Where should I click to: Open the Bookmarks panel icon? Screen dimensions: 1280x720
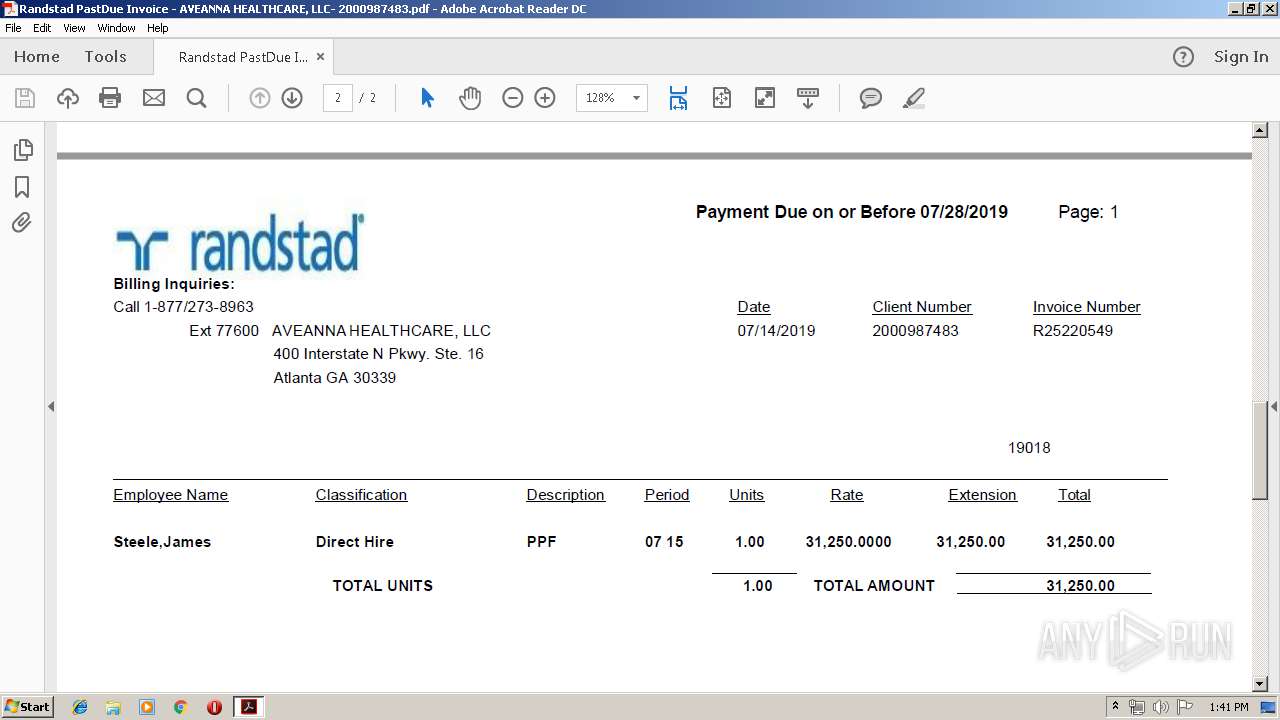[x=22, y=187]
